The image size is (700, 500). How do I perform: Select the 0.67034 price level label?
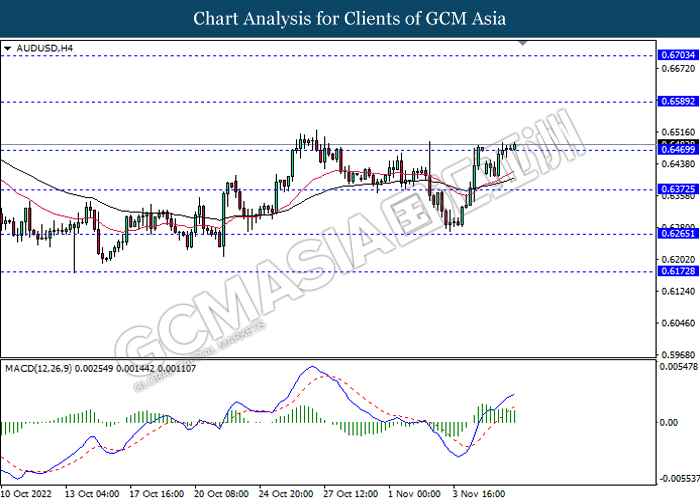click(678, 55)
